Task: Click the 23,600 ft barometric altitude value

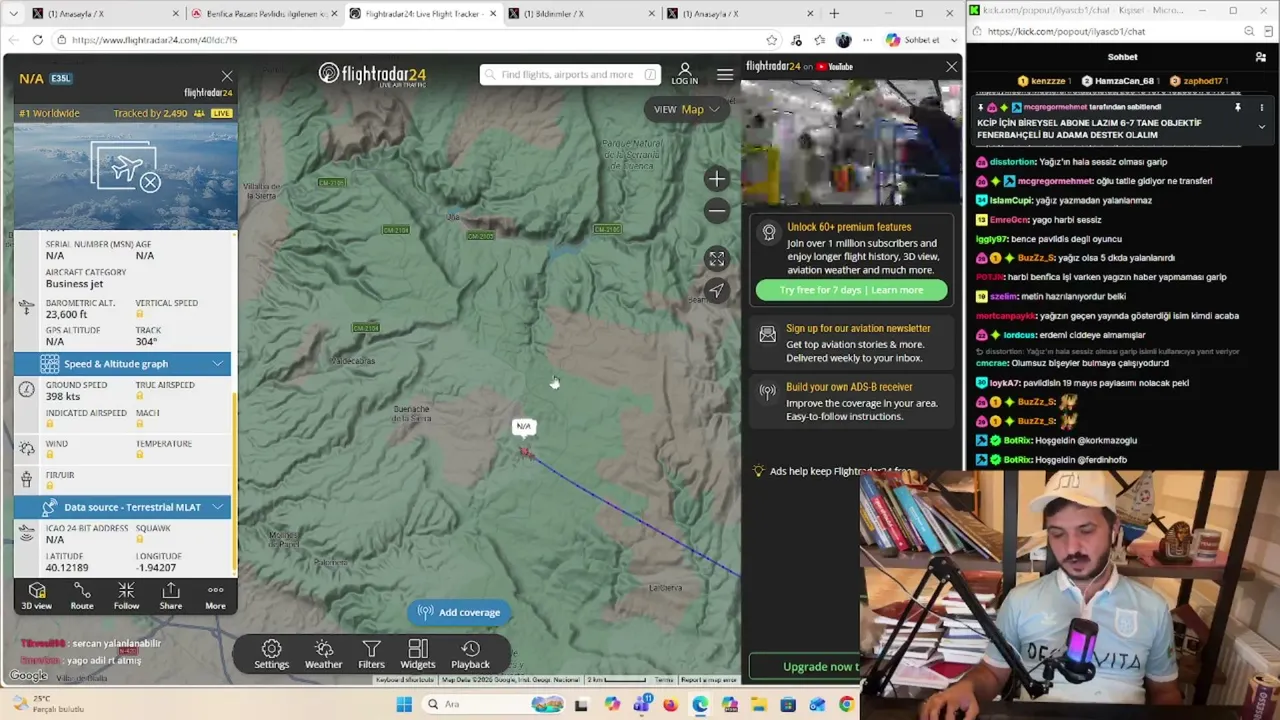Action: pyautogui.click(x=66, y=314)
